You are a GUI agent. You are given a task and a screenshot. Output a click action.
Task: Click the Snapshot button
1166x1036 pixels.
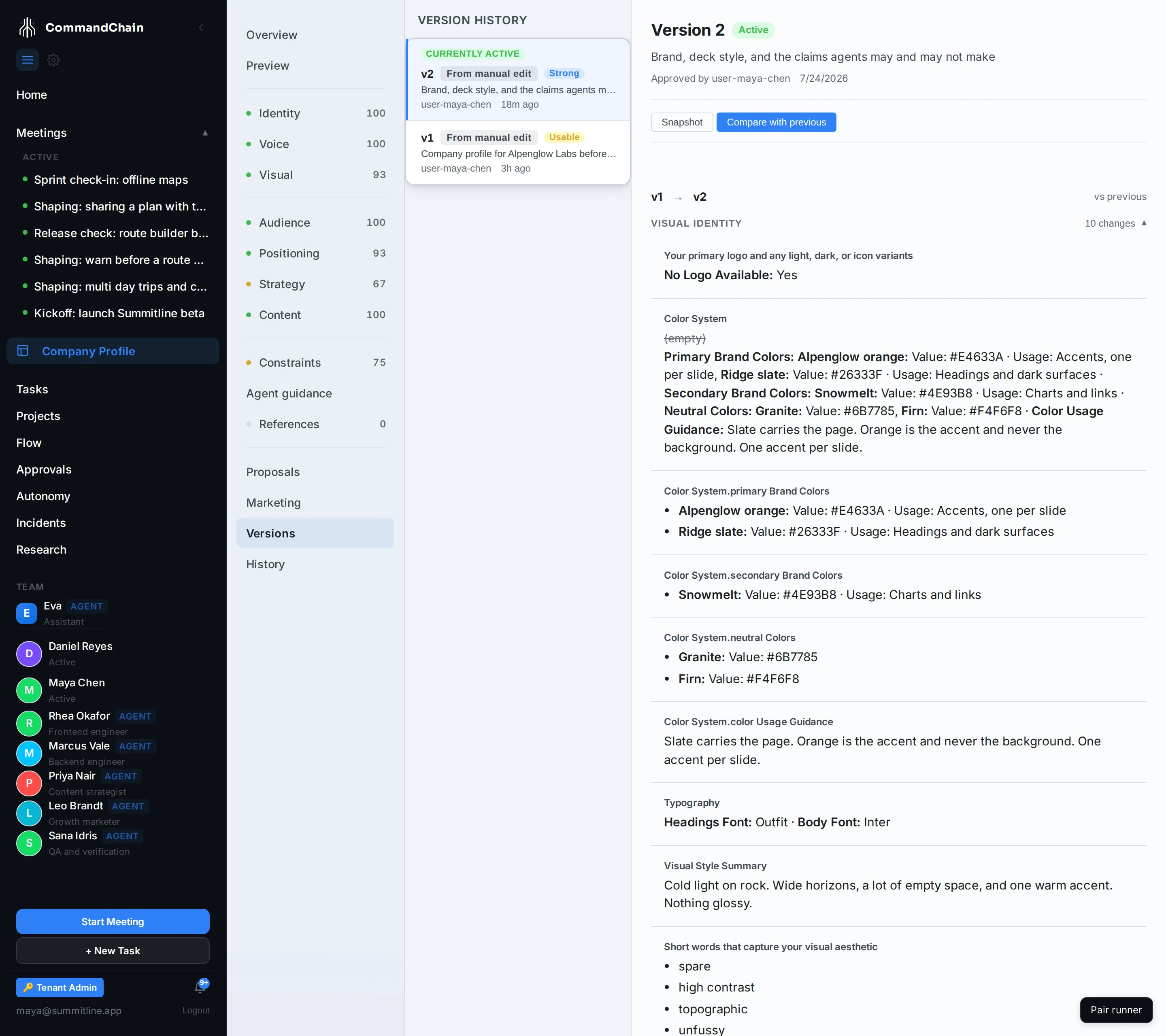[682, 122]
